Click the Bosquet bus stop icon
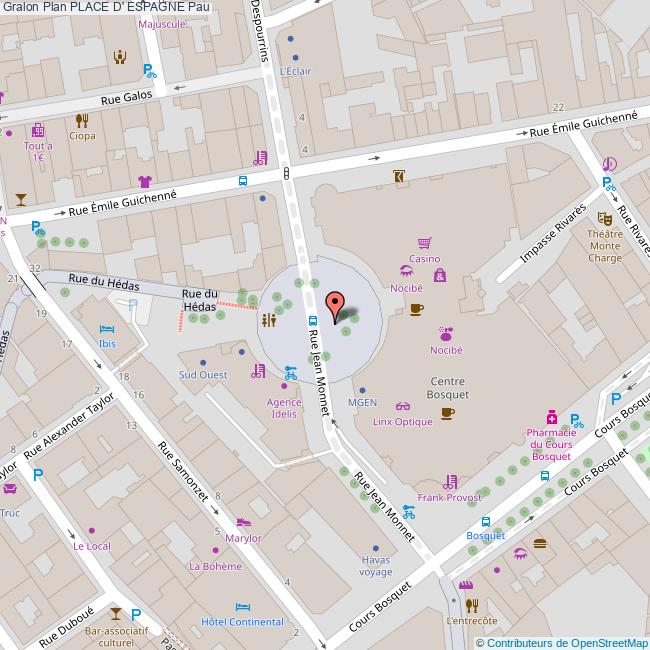Viewport: 650px width, 650px height. [485, 521]
